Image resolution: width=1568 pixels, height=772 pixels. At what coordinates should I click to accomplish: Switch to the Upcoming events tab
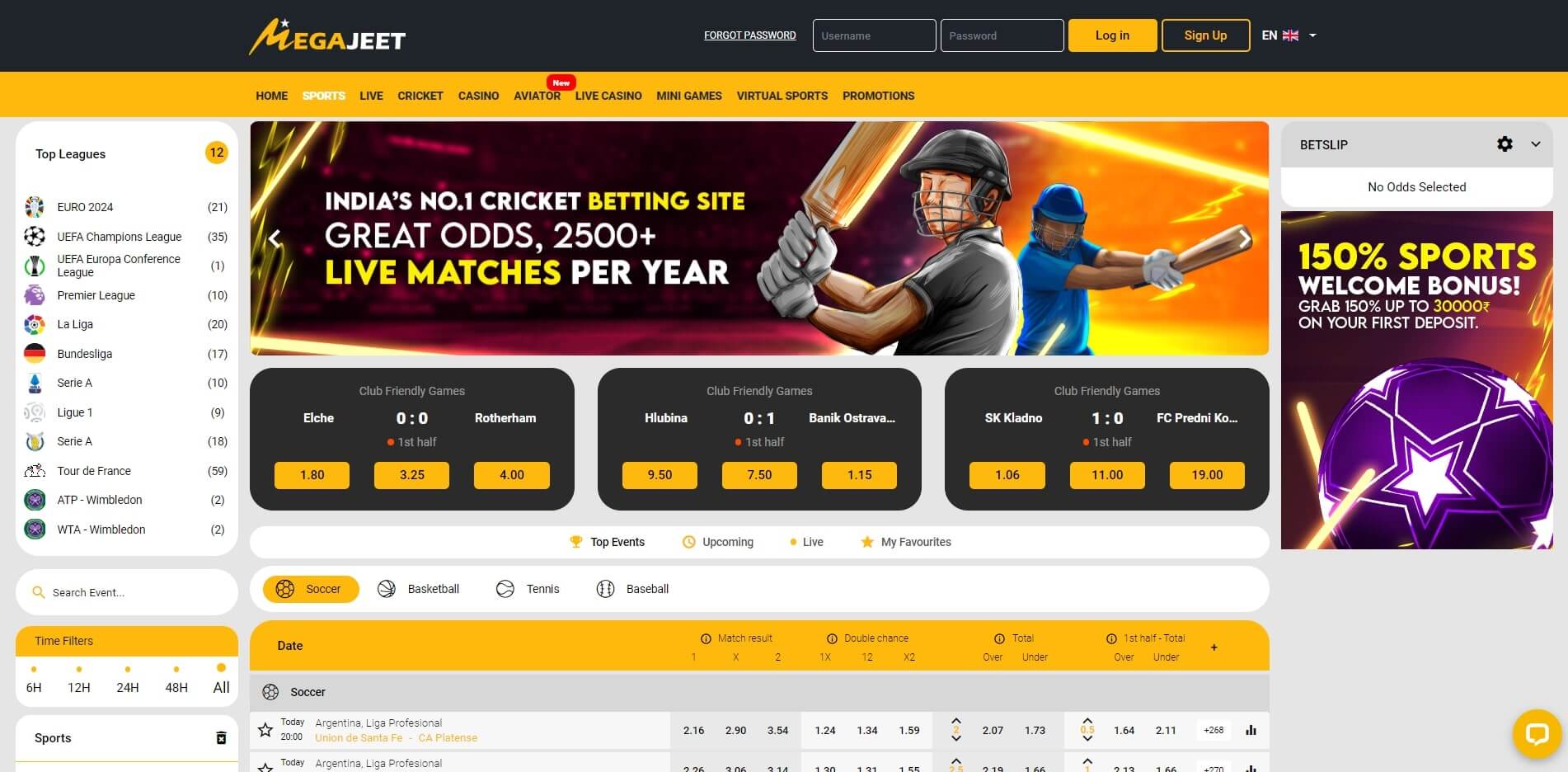[x=718, y=542]
